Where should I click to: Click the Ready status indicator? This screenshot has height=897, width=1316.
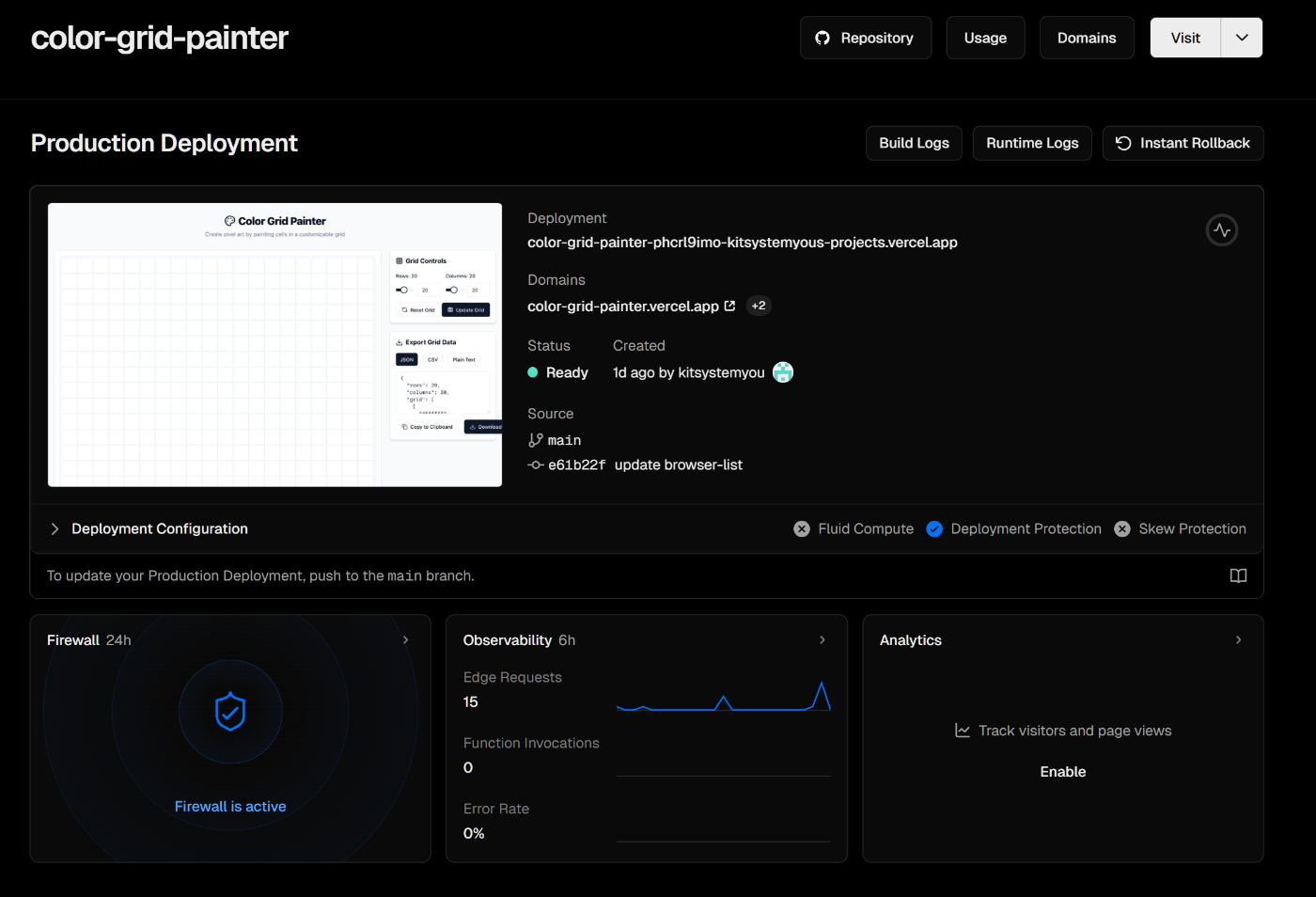coord(558,372)
